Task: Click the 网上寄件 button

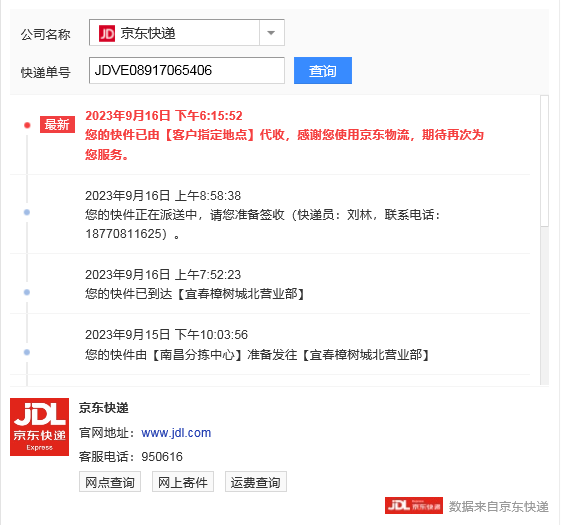Action: point(183,482)
